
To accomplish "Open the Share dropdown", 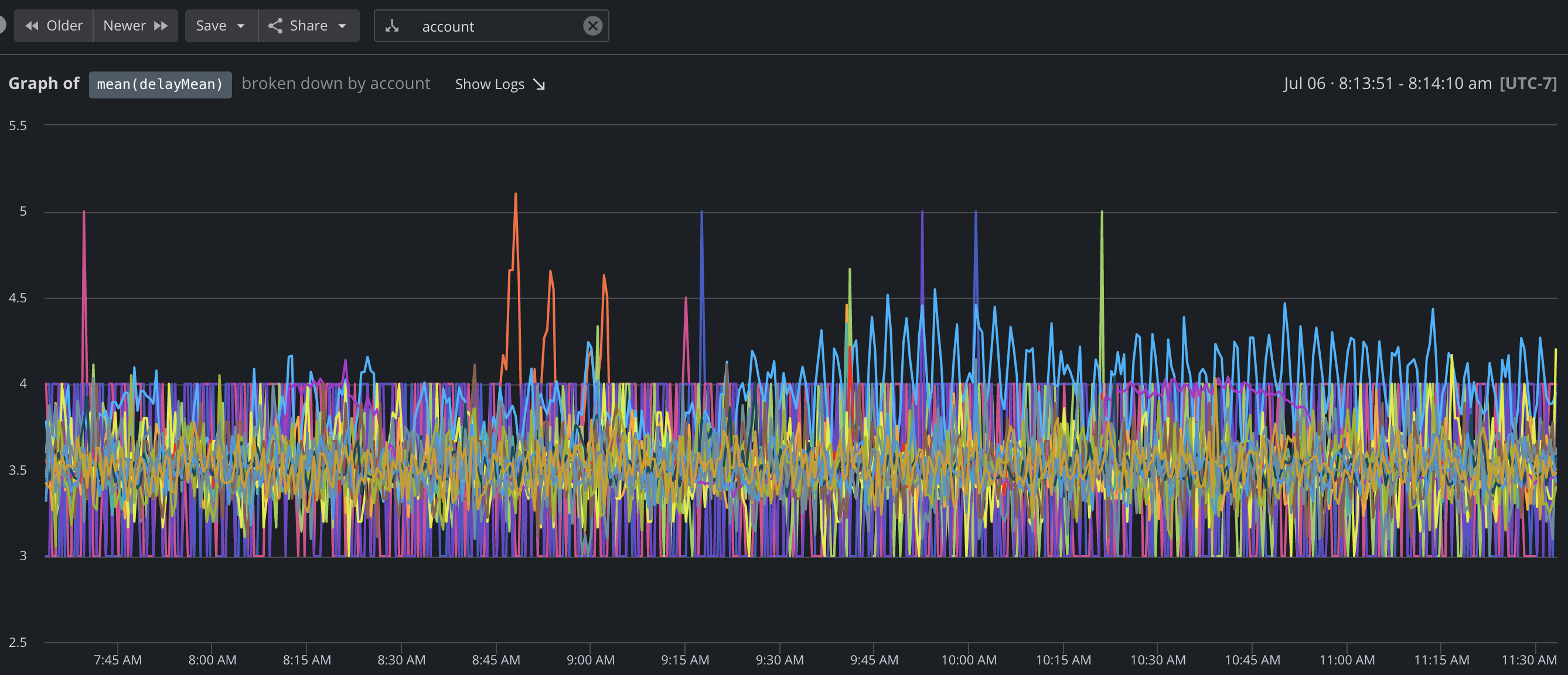I will [x=309, y=26].
